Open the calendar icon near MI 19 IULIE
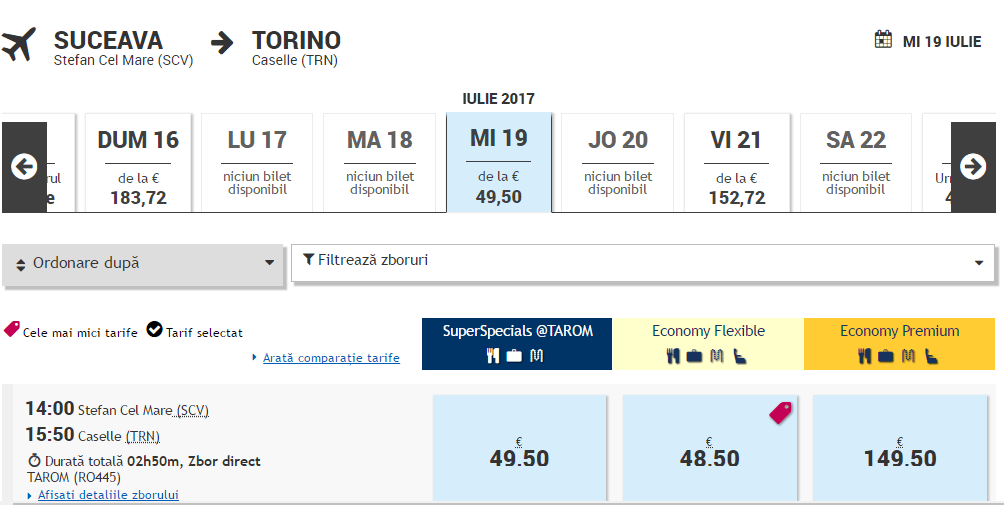The width and height of the screenshot is (1004, 505). pos(883,40)
